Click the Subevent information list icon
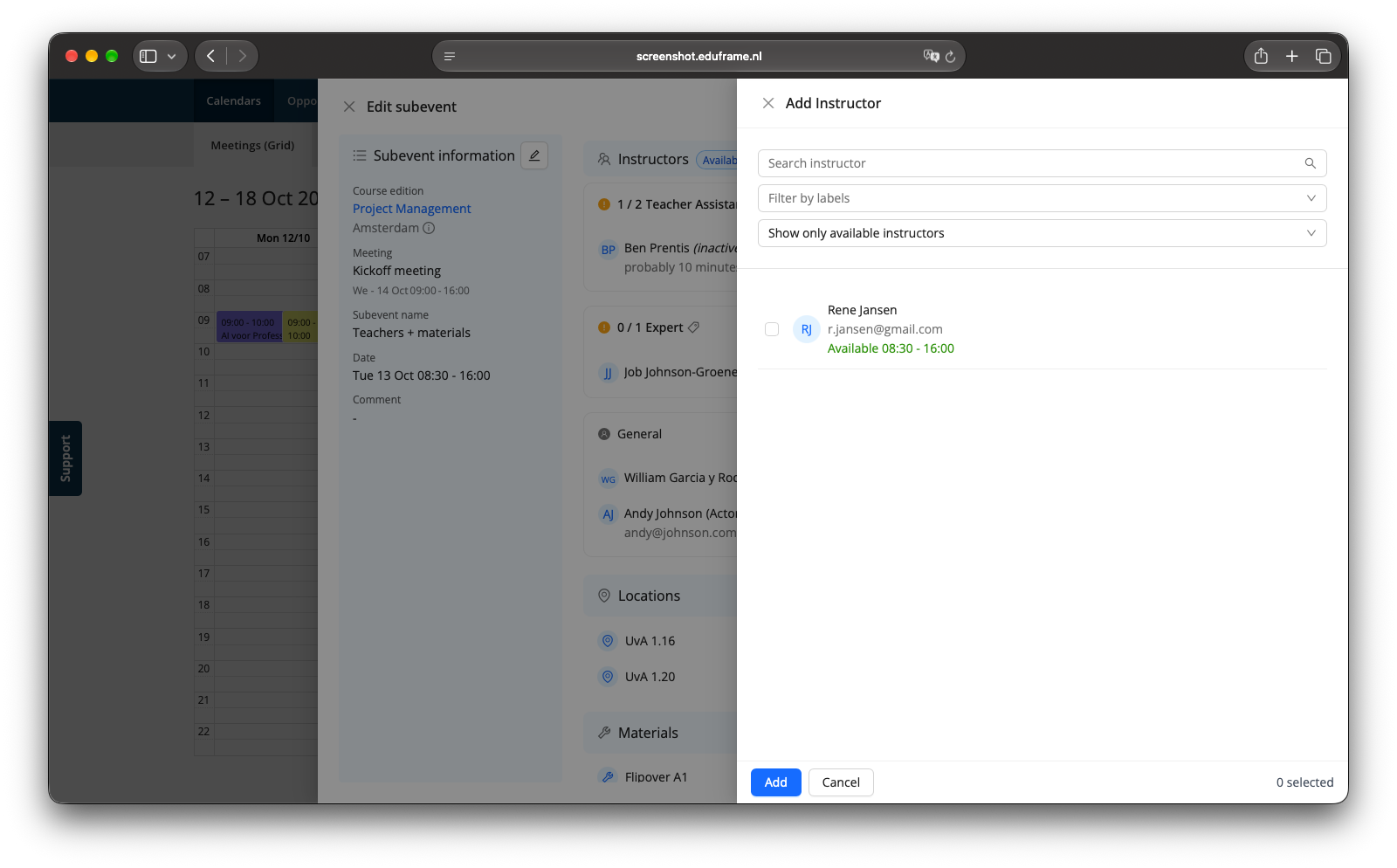 pyautogui.click(x=360, y=155)
